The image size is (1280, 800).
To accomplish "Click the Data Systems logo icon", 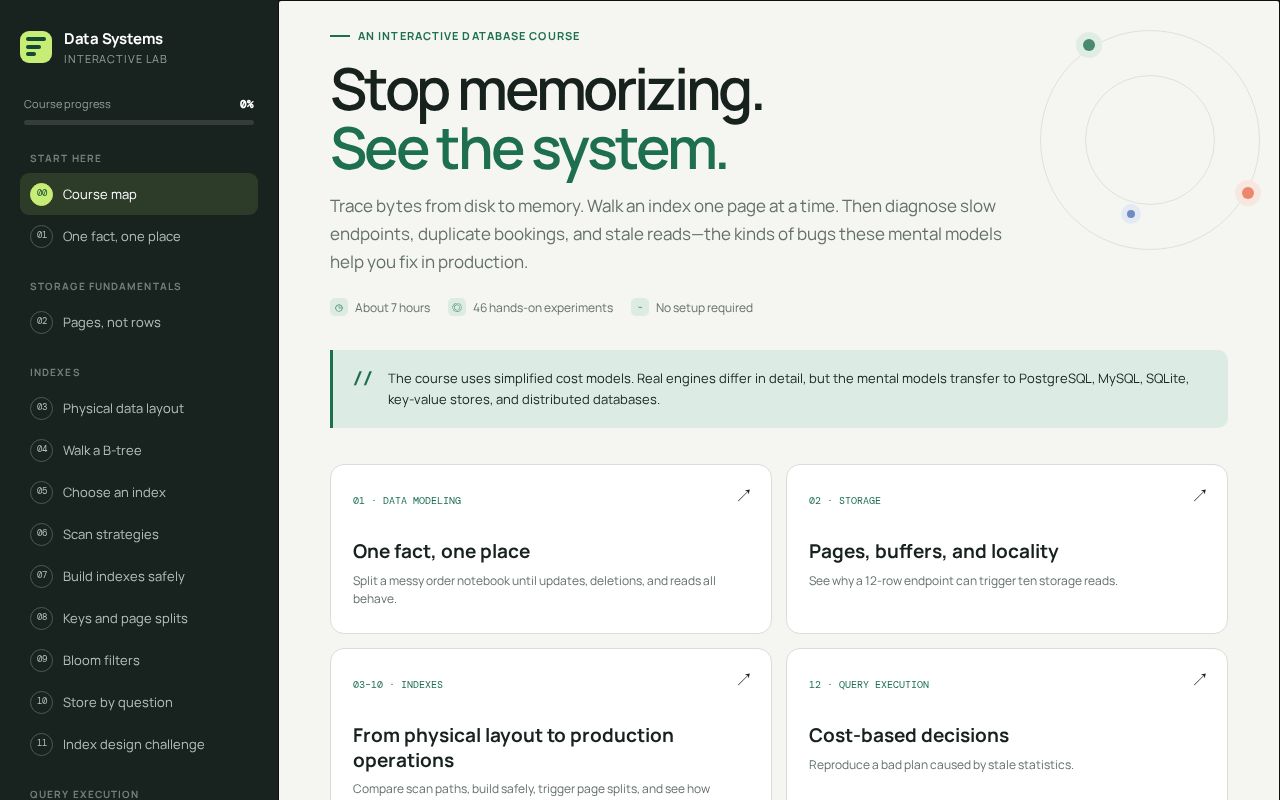I will [36, 47].
